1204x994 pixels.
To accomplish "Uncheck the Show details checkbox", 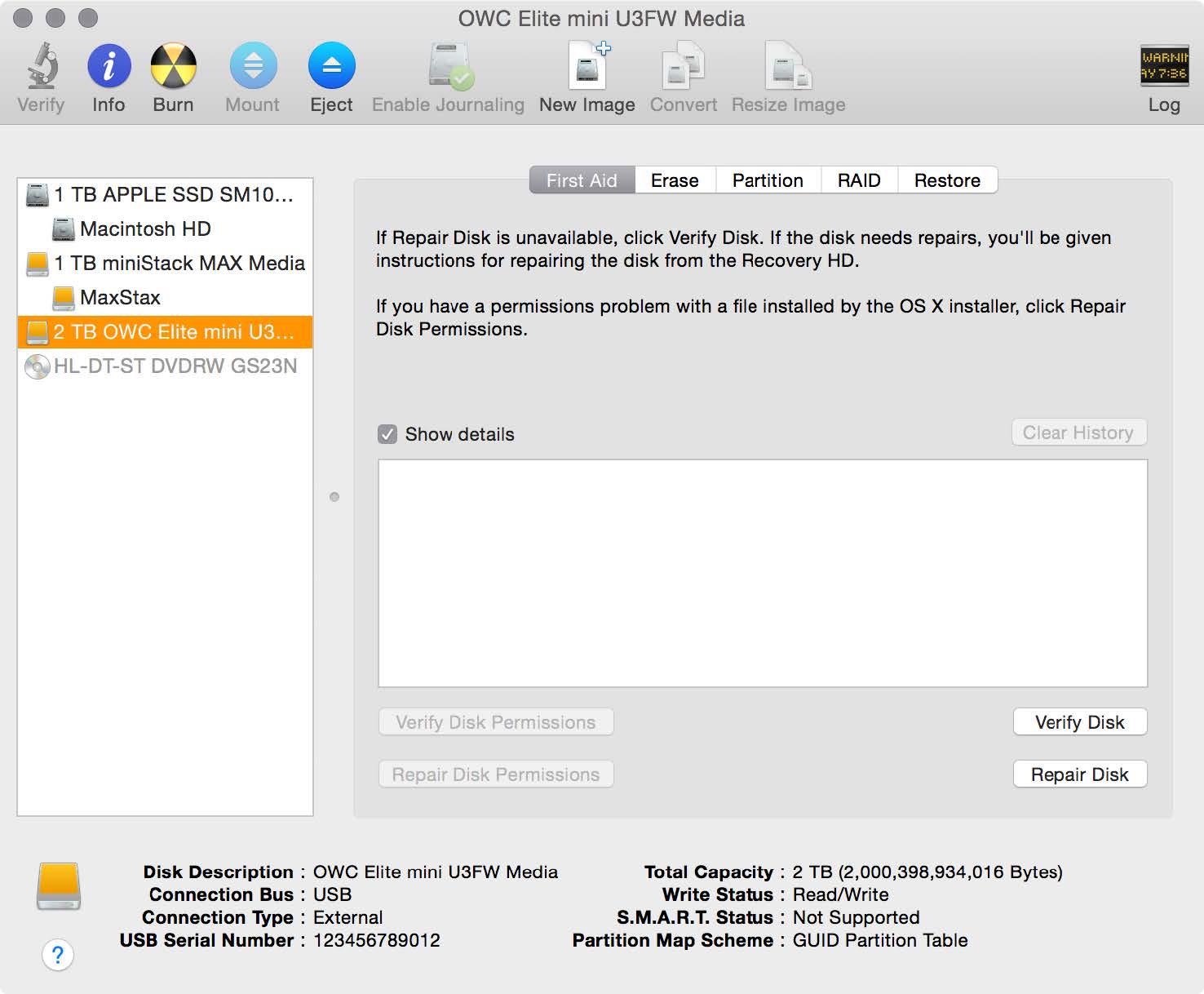I will [389, 434].
